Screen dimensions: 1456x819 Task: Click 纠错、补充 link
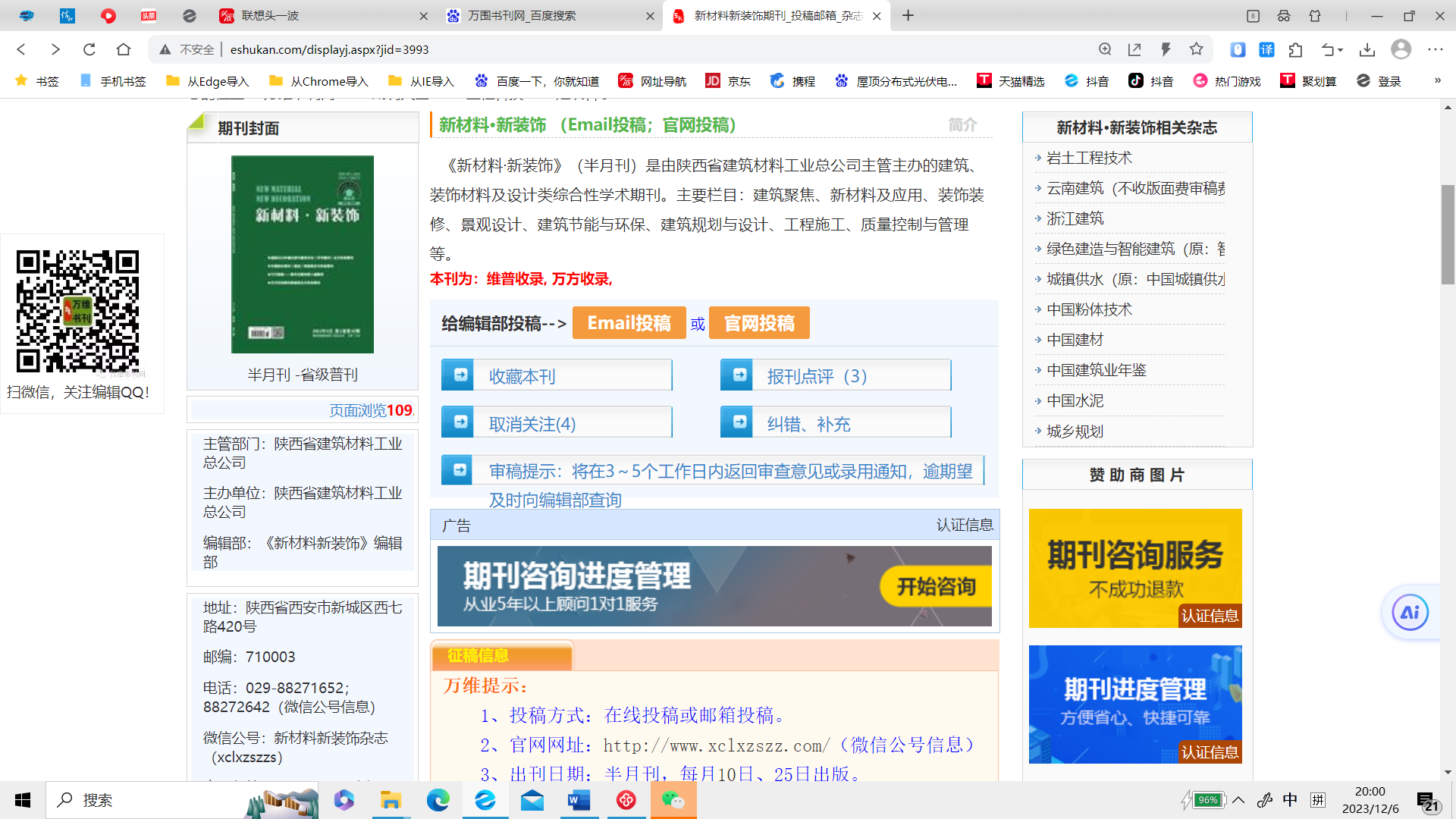(808, 423)
